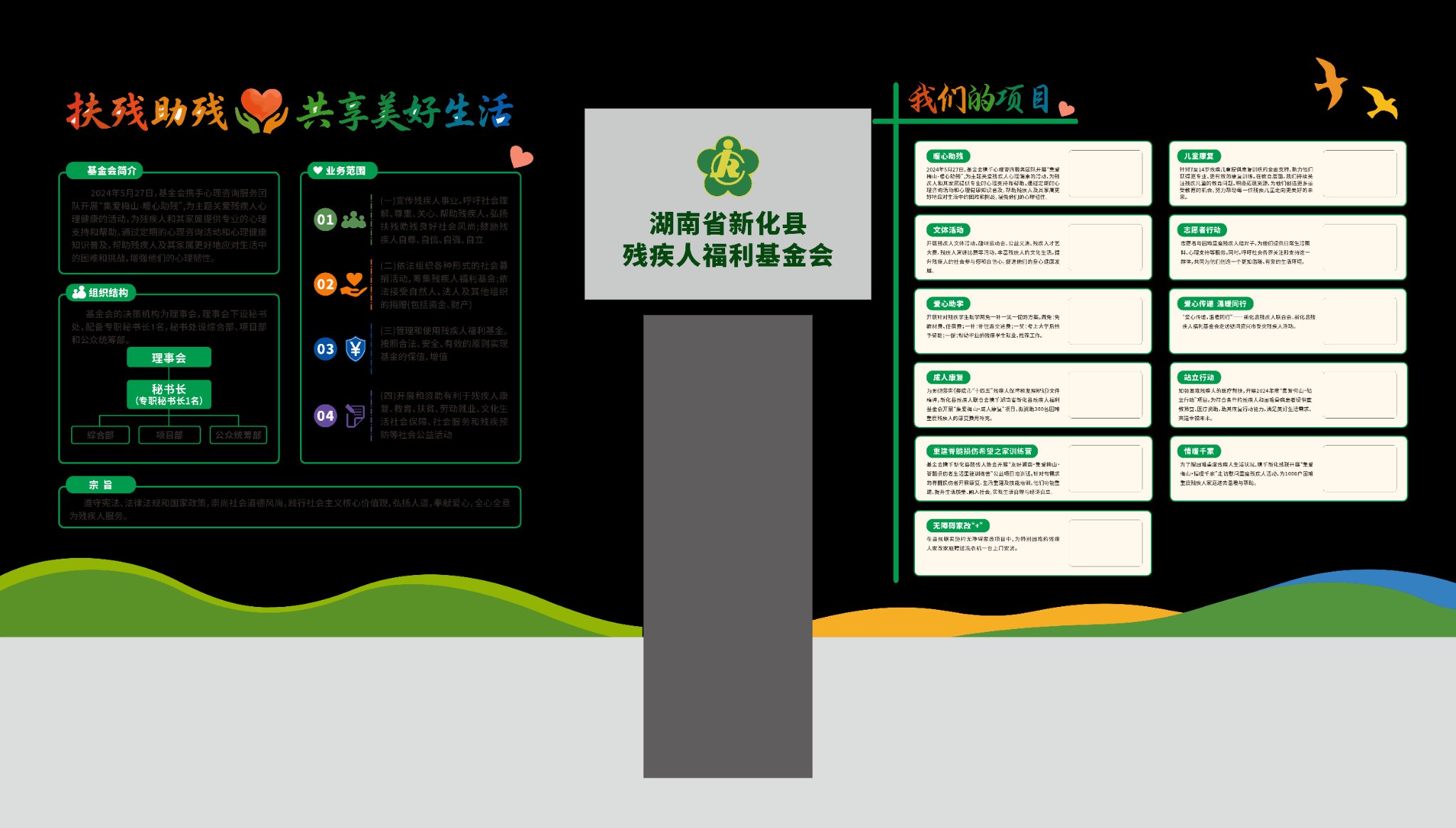Click the foundation's flower emblem logo
The height and width of the screenshot is (828, 1456).
(x=727, y=167)
